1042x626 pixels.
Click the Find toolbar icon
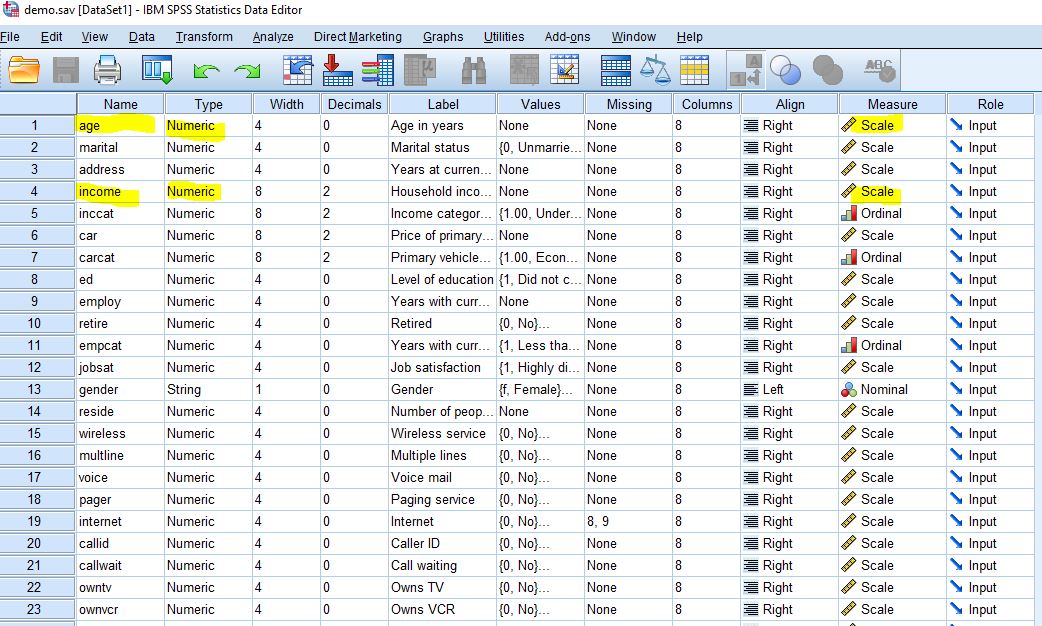pos(473,70)
